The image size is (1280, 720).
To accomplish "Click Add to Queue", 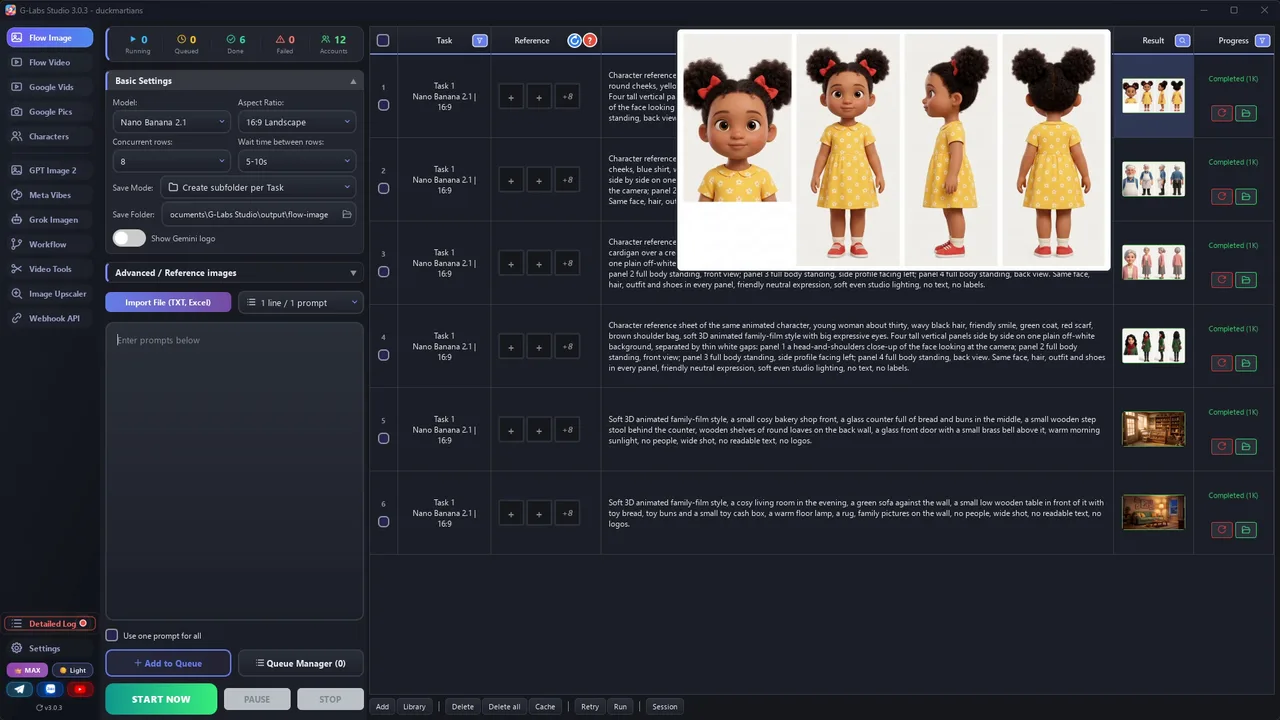I will coord(168,663).
